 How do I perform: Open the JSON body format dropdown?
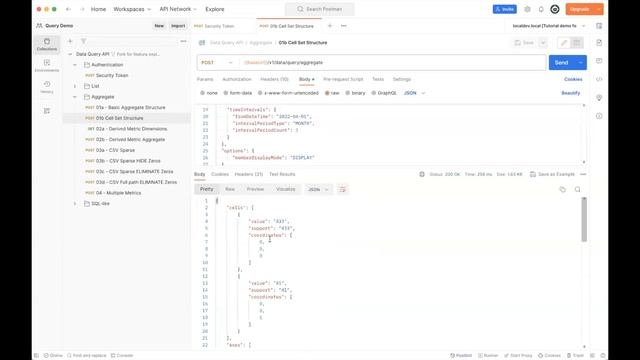[414, 93]
